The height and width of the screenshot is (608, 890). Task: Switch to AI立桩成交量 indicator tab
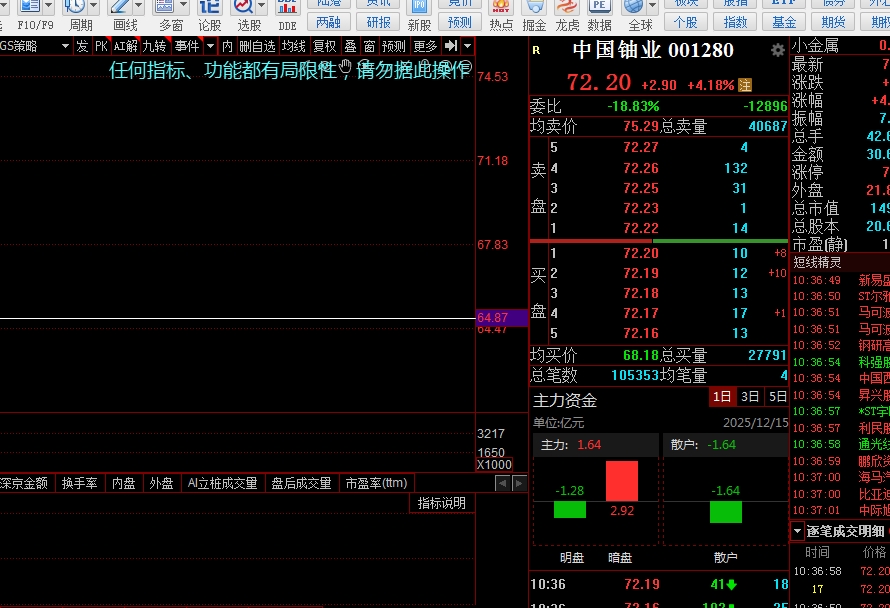222,483
